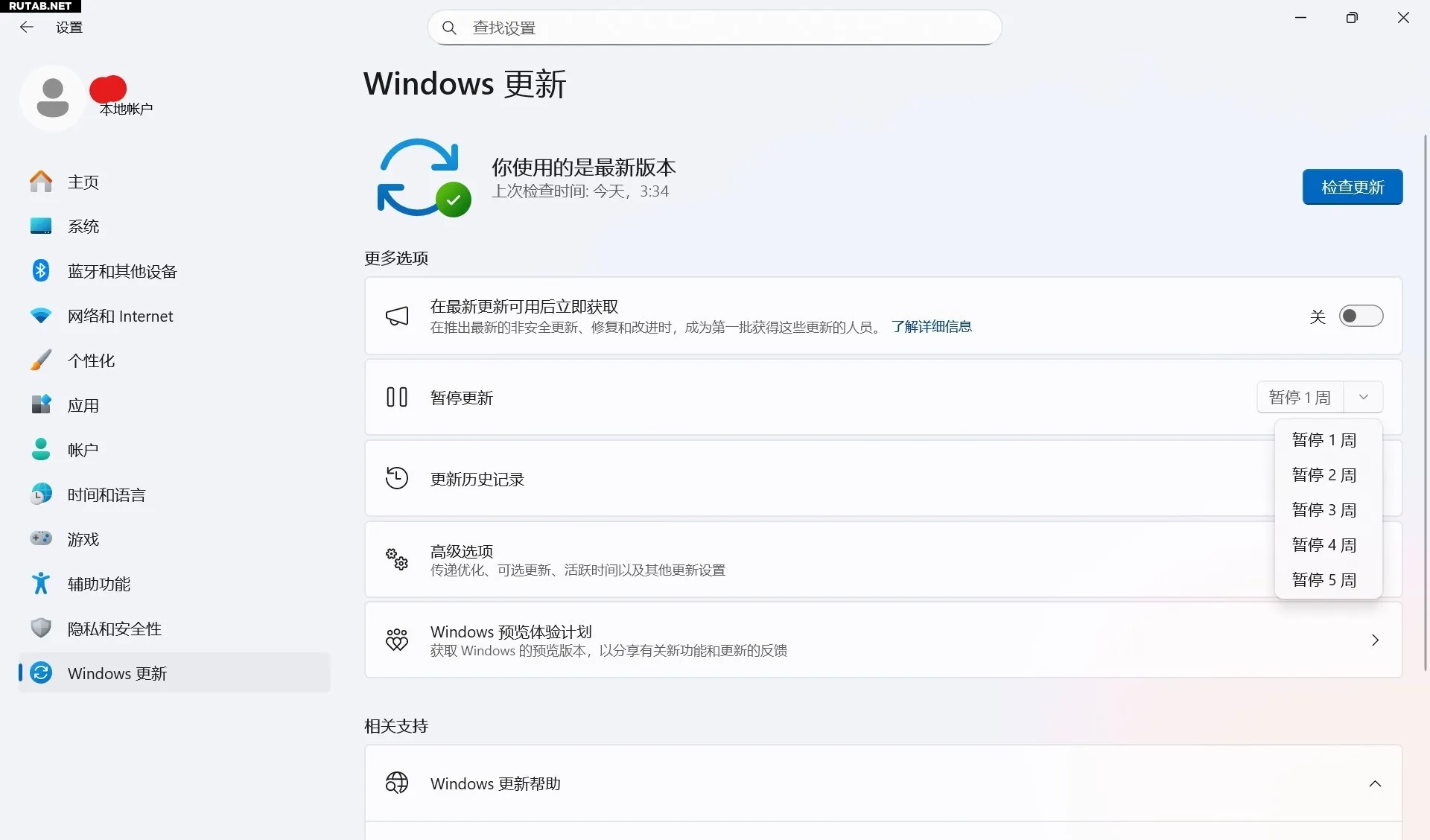Click the 隐私和安全性 shield icon
Viewport: 1430px width, 840px height.
pos(41,629)
